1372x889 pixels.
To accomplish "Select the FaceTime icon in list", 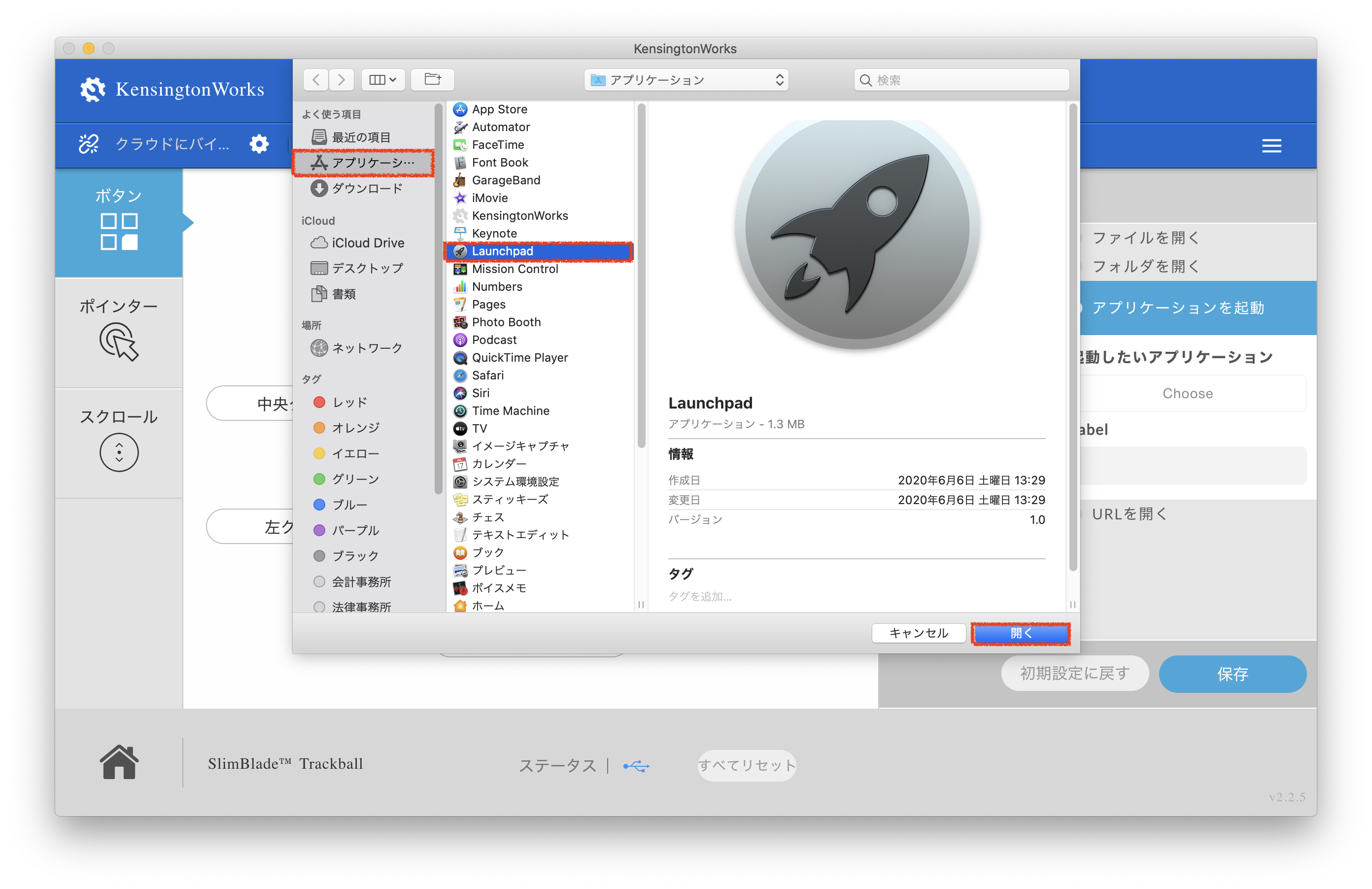I will [459, 145].
